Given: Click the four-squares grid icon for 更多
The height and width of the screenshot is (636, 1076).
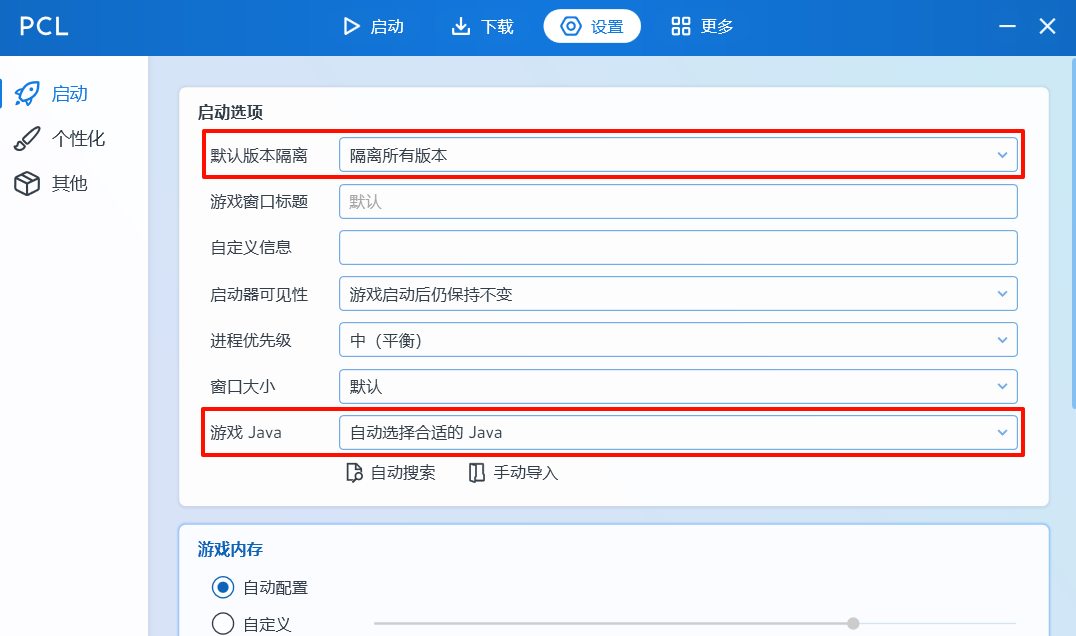Looking at the screenshot, I should (681, 27).
